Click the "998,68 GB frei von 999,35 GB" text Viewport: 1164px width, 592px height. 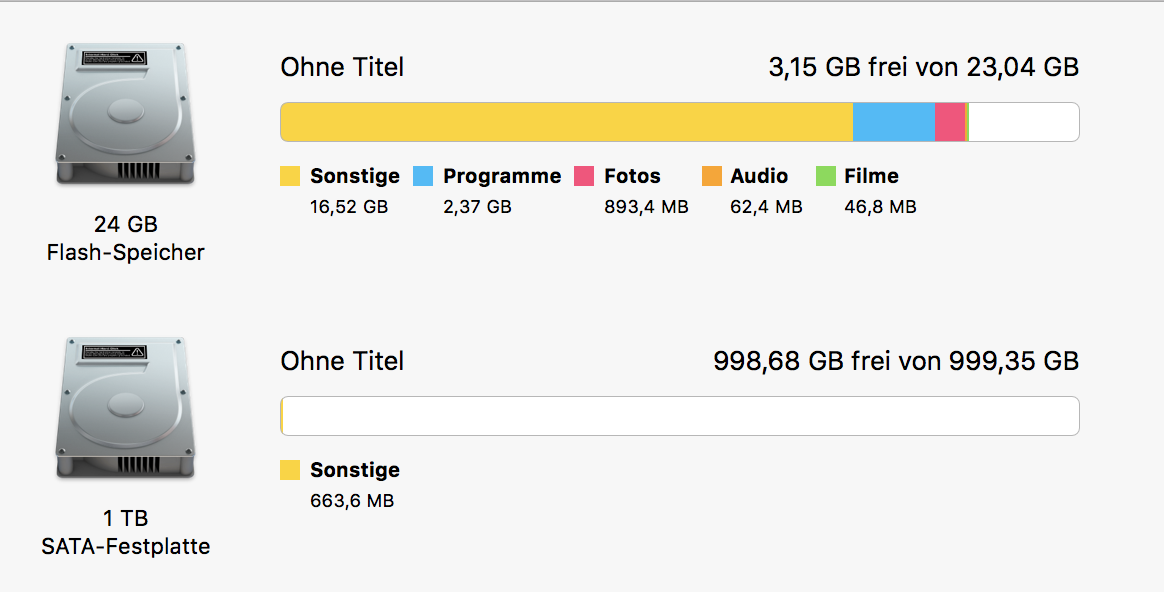(896, 361)
